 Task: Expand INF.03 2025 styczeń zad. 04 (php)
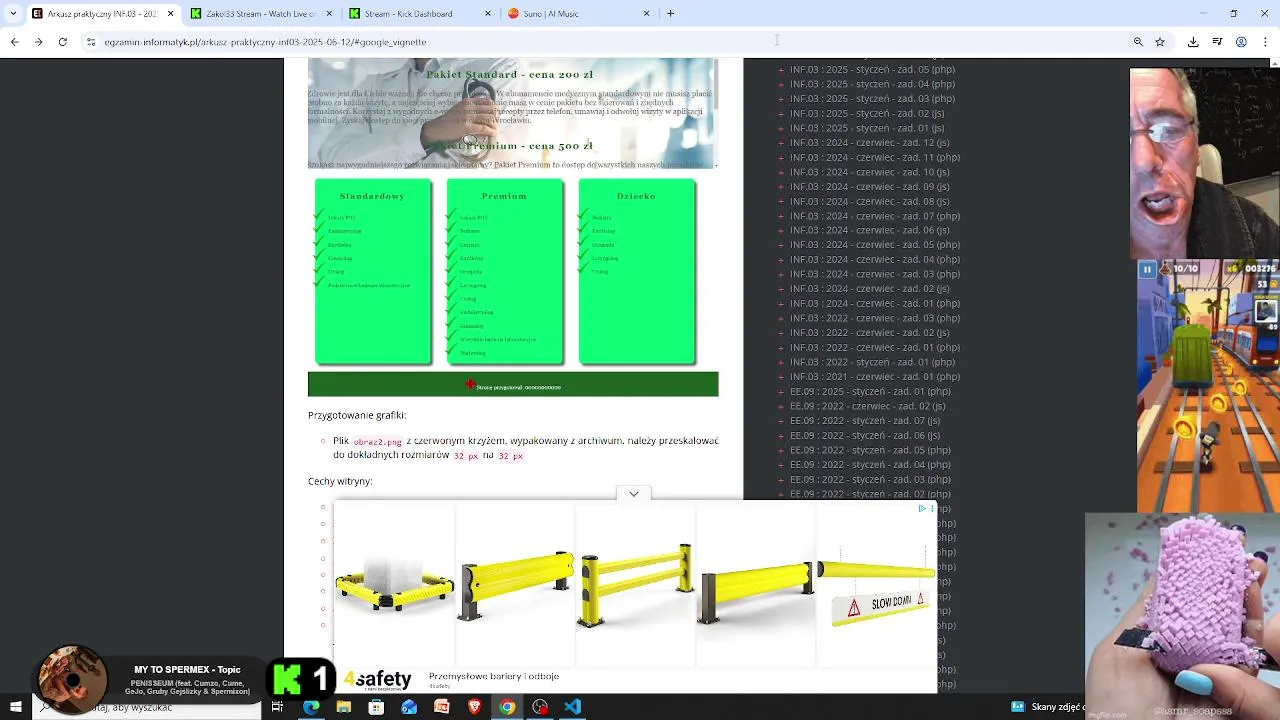(780, 84)
